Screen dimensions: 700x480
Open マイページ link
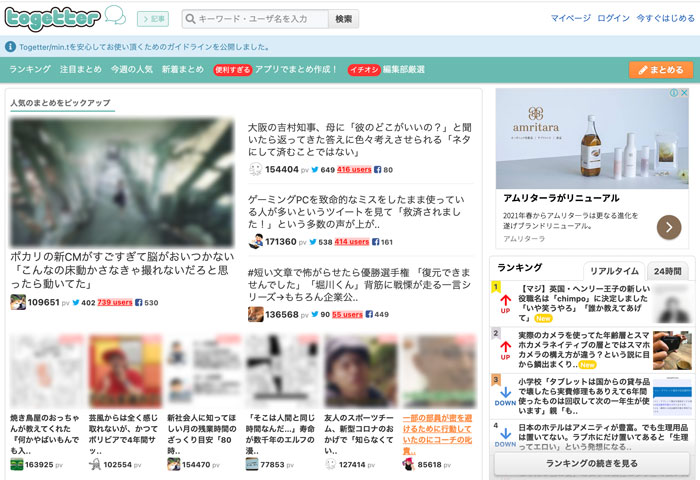570,18
